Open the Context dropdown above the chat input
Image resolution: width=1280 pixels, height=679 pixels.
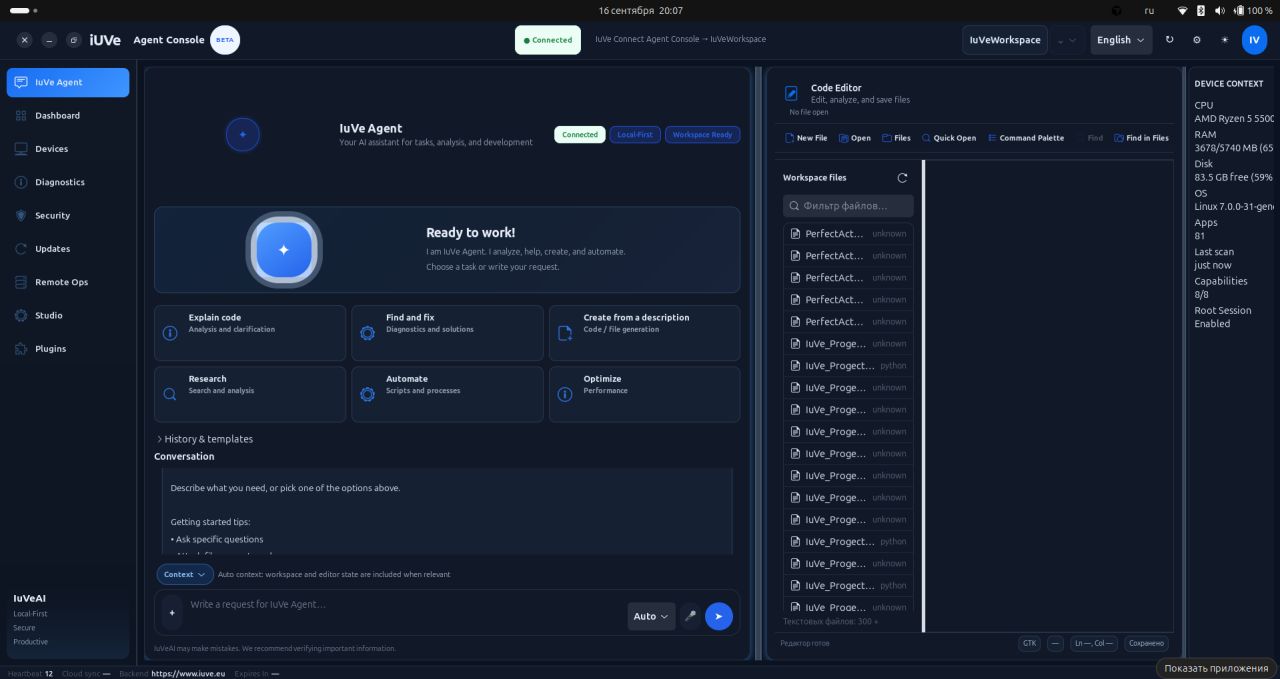click(185, 574)
